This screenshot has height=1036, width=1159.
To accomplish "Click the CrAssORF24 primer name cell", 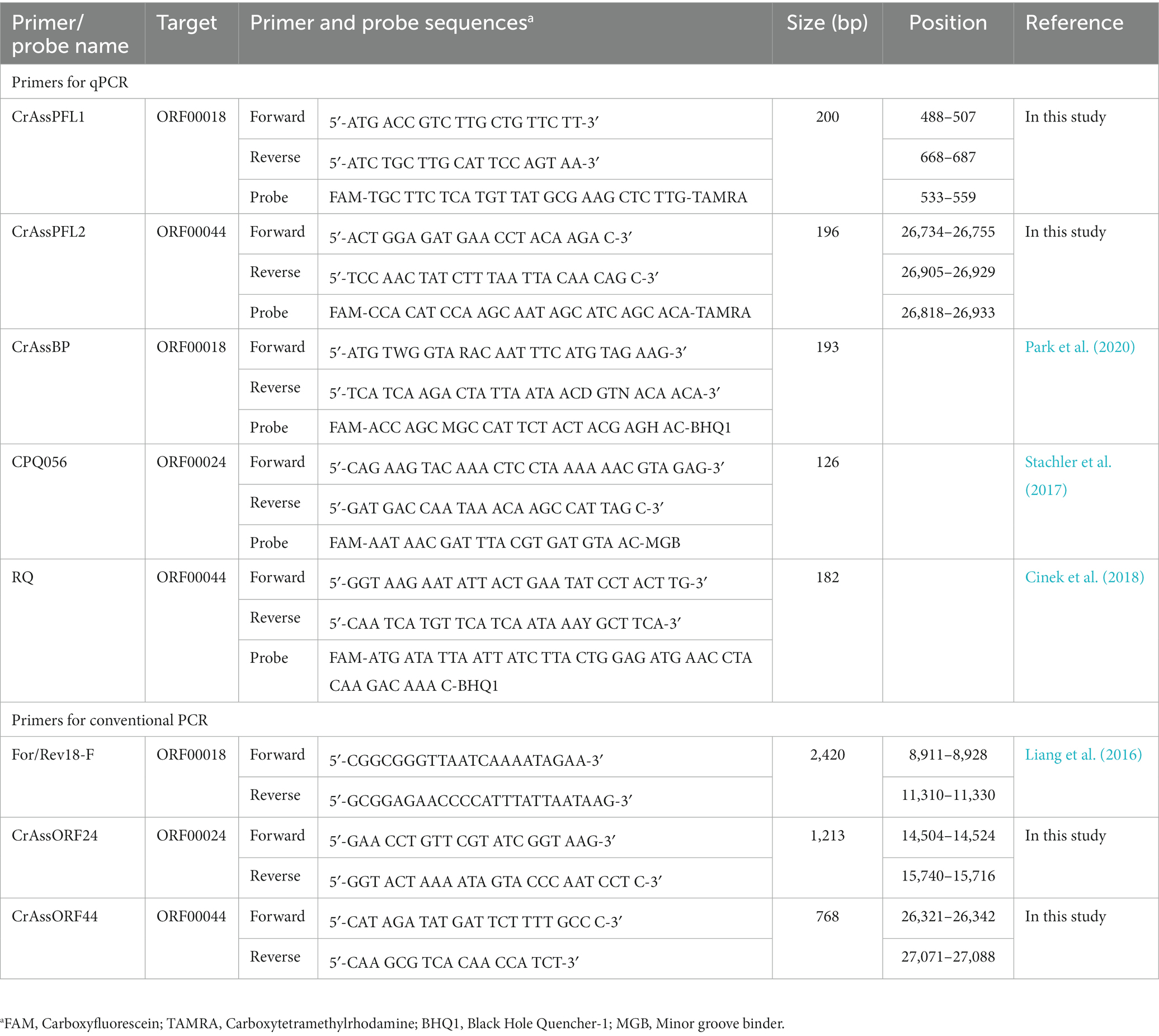I will [x=72, y=859].
